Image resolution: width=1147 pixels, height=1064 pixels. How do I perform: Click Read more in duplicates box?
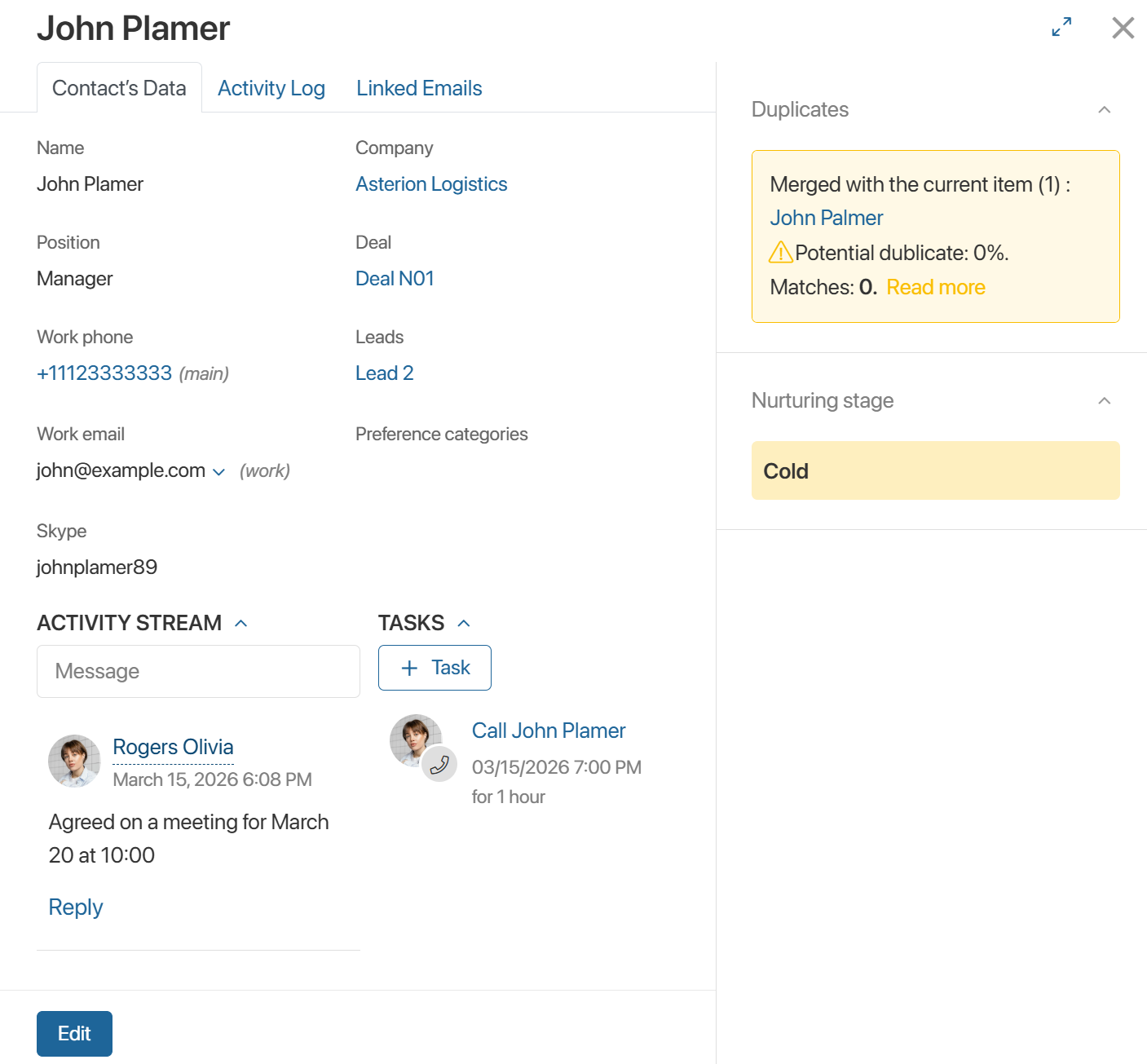pos(935,288)
